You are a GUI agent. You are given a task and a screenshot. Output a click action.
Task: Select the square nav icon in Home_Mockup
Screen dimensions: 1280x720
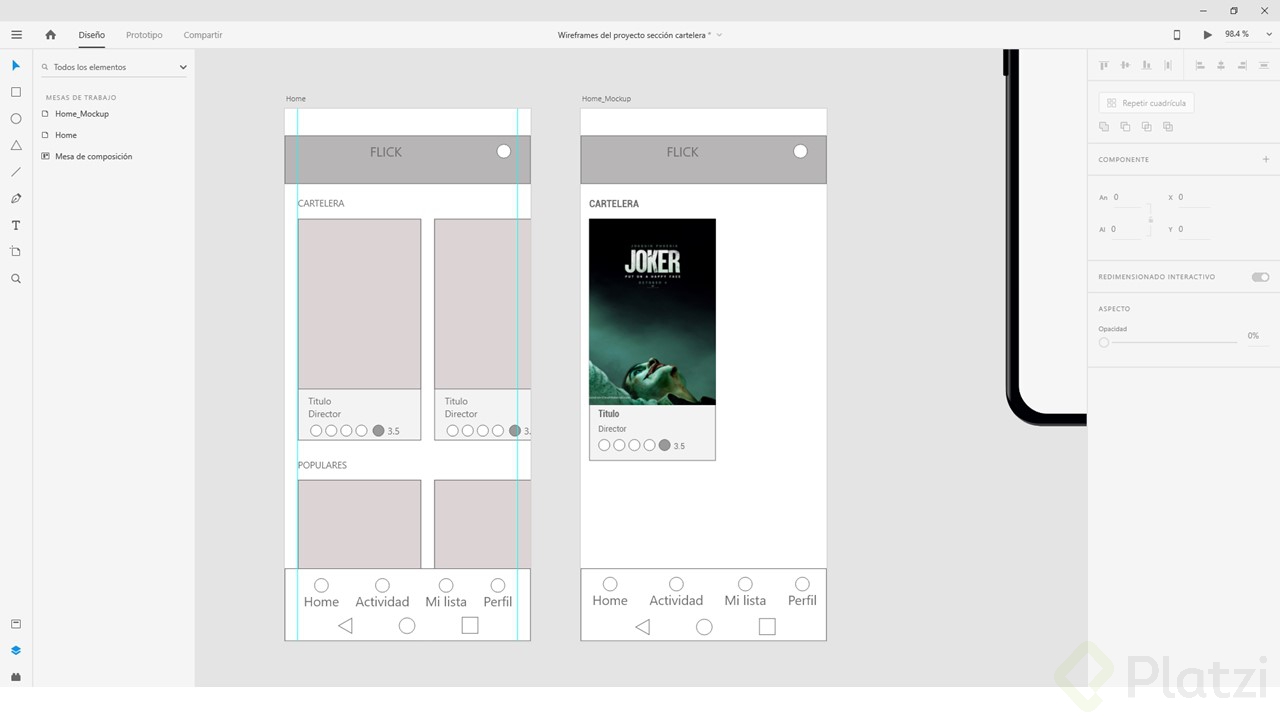(x=767, y=627)
